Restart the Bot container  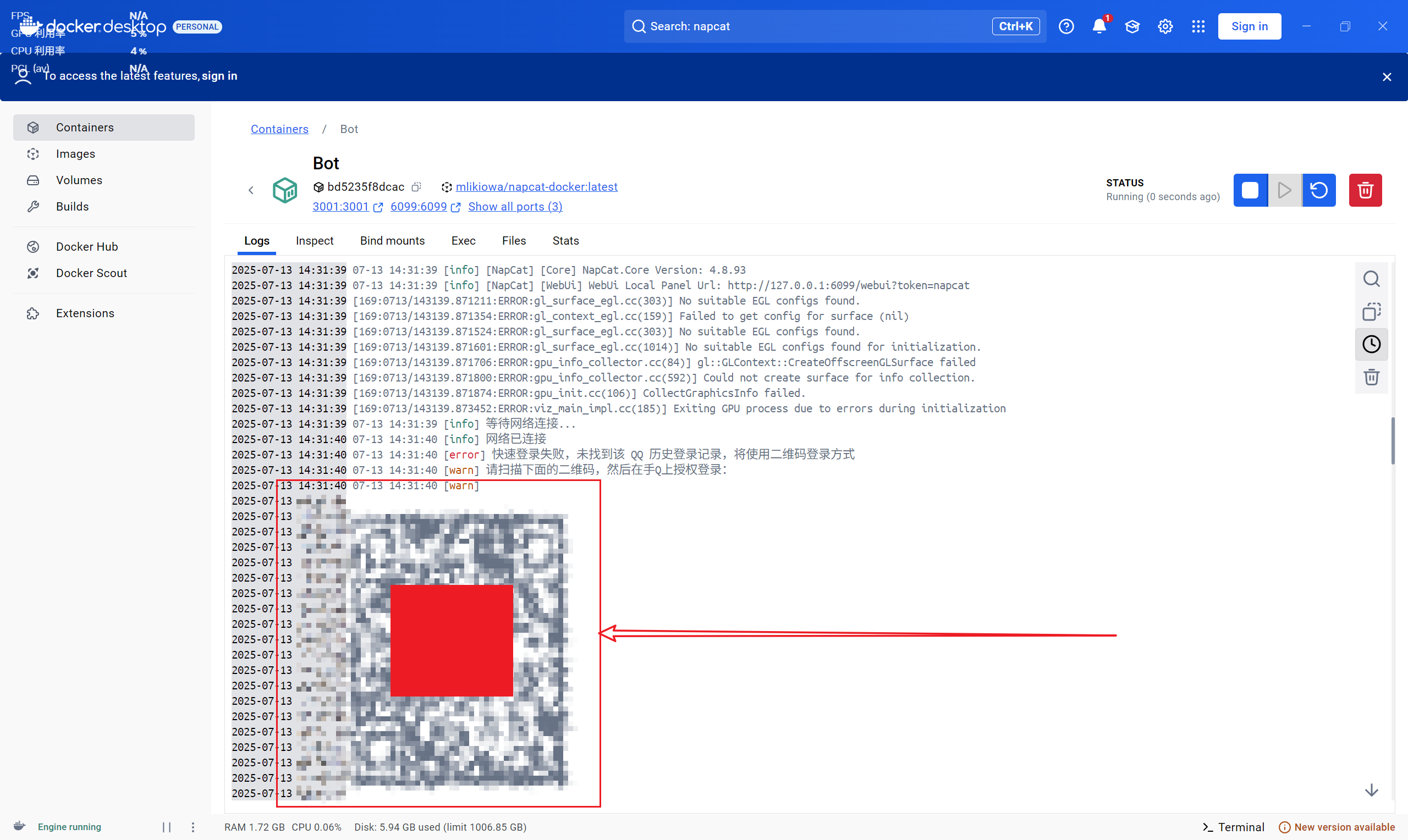pos(1319,190)
